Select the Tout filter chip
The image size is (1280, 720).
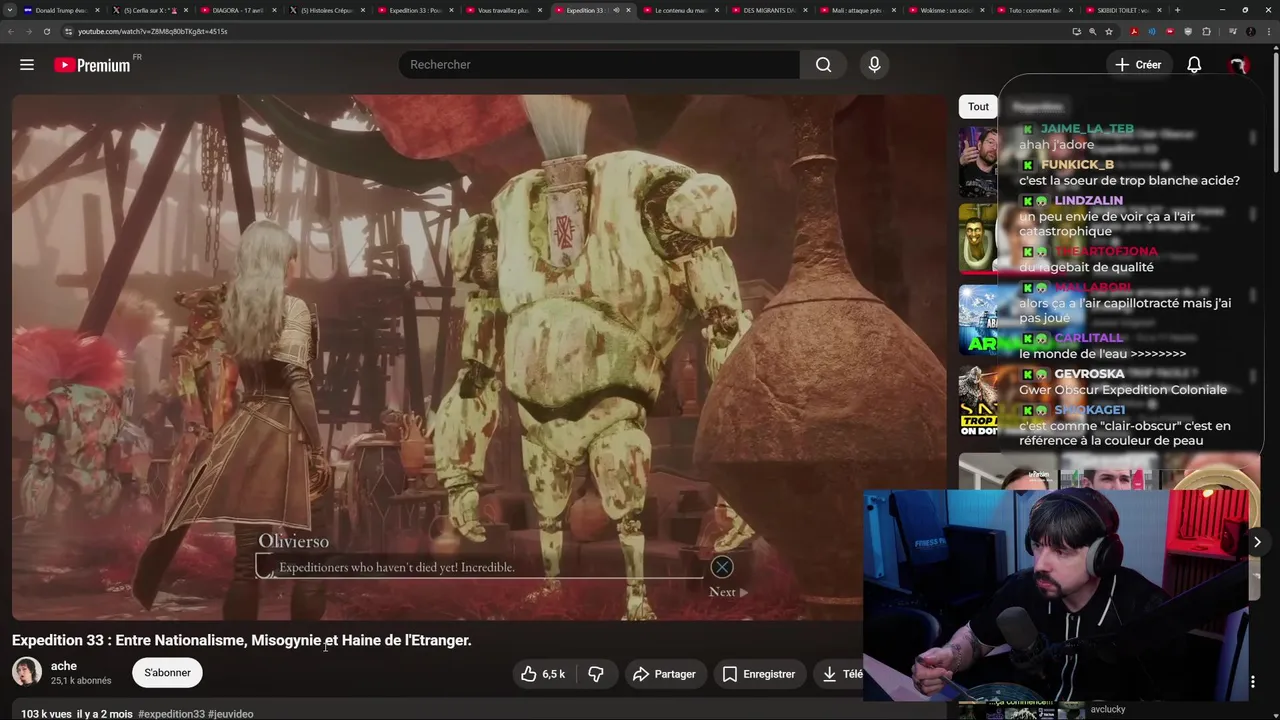click(978, 107)
